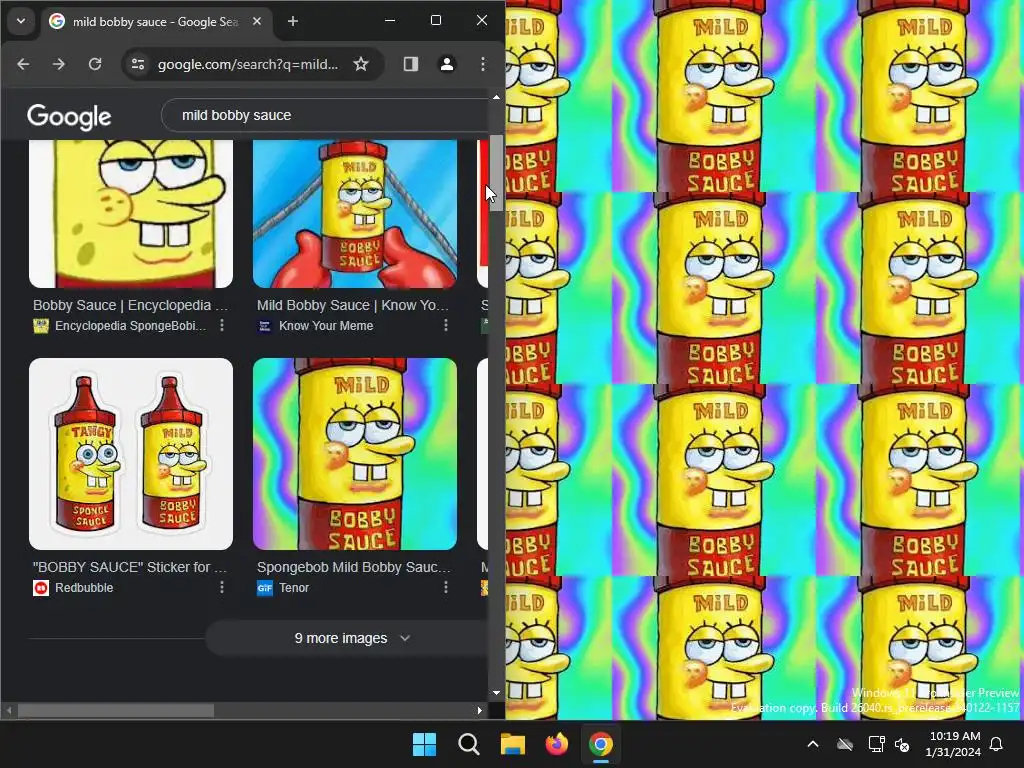Open options menu for Tenor result
Image resolution: width=1024 pixels, height=768 pixels.
pyautogui.click(x=446, y=587)
